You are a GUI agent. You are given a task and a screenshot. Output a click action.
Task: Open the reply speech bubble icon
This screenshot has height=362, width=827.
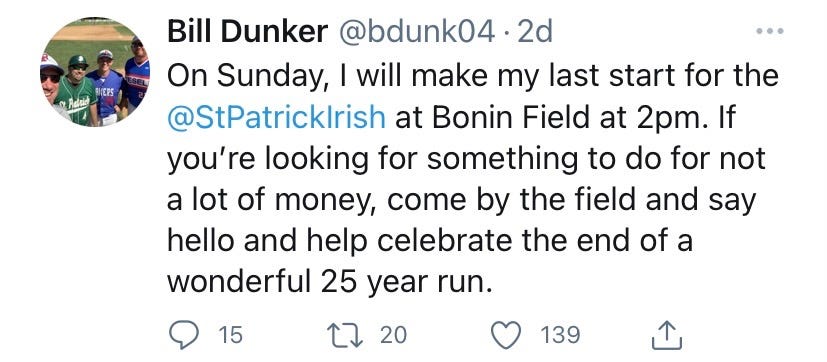(182, 335)
